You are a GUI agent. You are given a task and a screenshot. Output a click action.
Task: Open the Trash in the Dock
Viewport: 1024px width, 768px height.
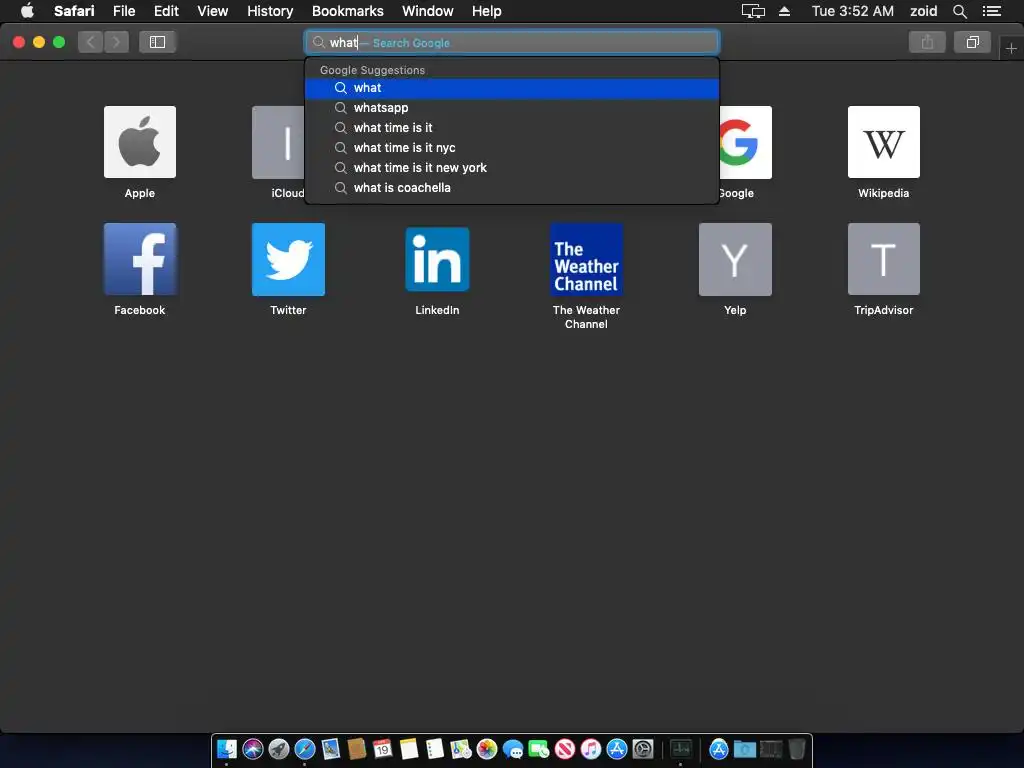pos(797,748)
